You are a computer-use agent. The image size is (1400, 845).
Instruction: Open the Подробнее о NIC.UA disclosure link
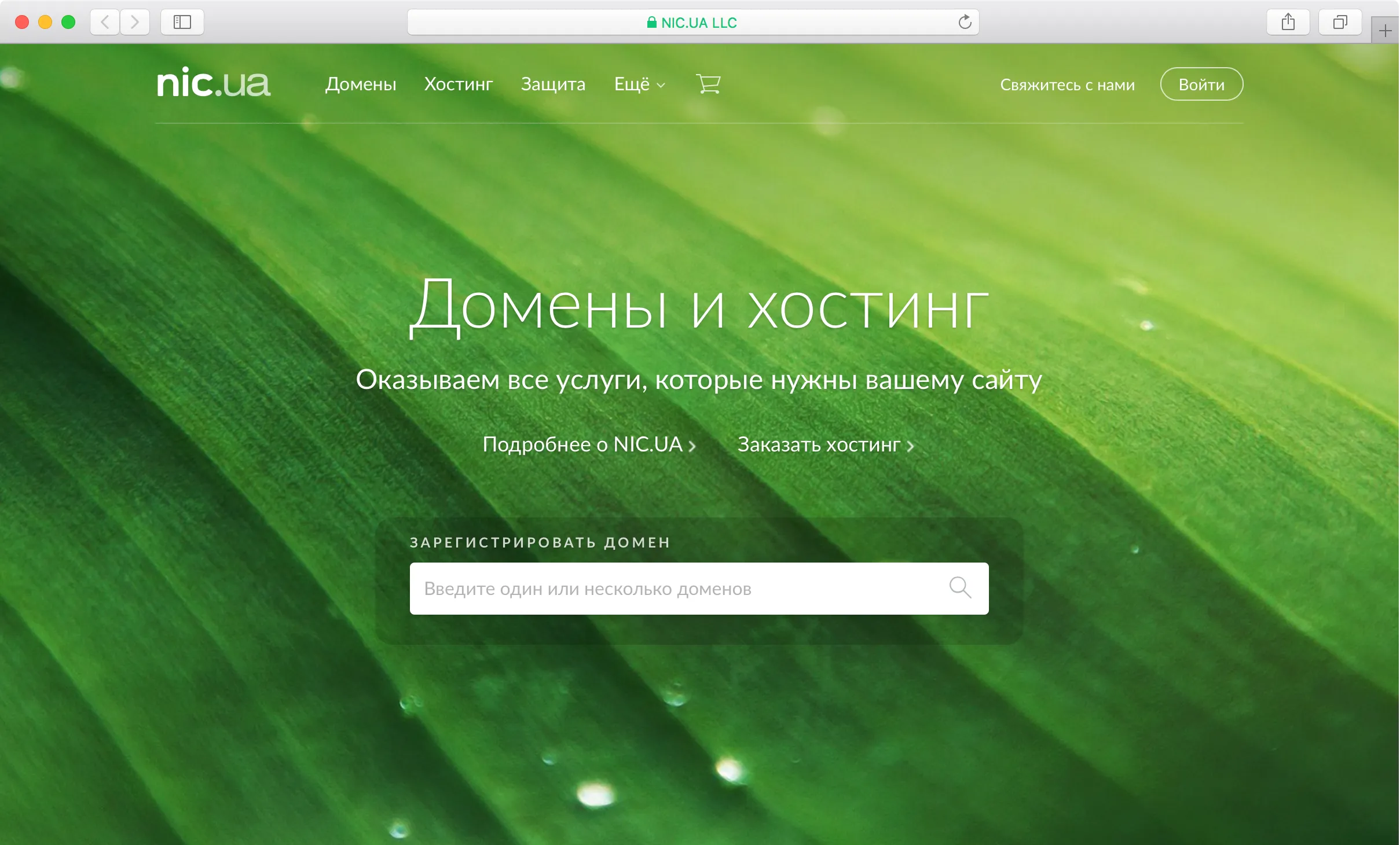click(x=582, y=445)
